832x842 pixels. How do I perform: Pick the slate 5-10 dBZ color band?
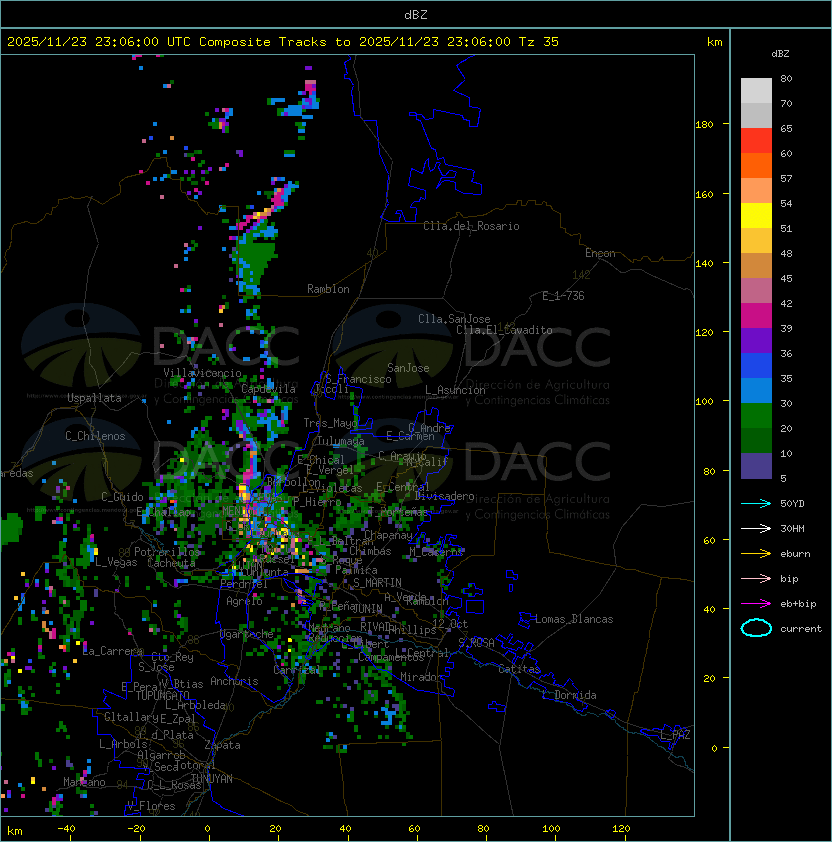click(756, 466)
